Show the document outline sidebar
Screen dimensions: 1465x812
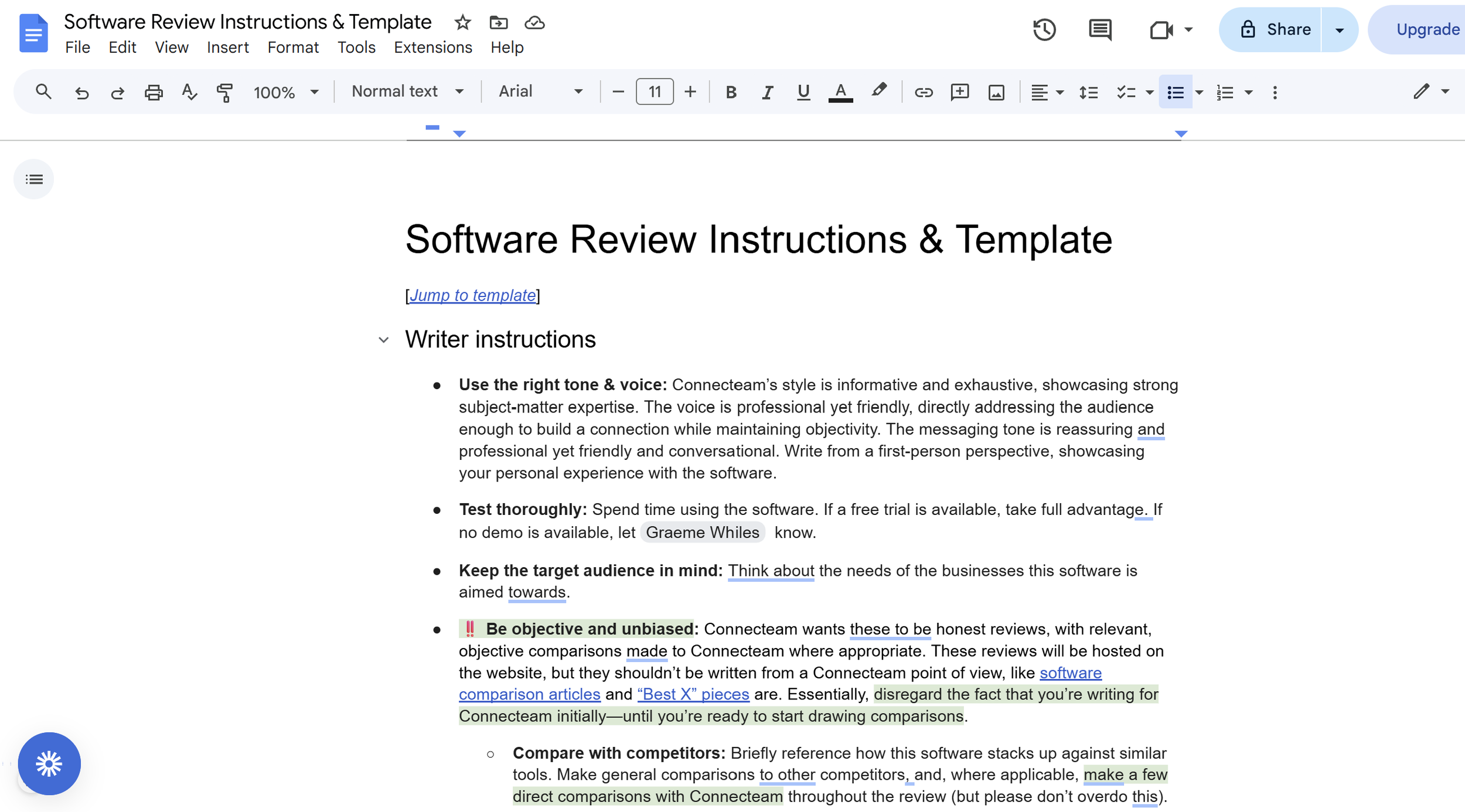[x=34, y=179]
